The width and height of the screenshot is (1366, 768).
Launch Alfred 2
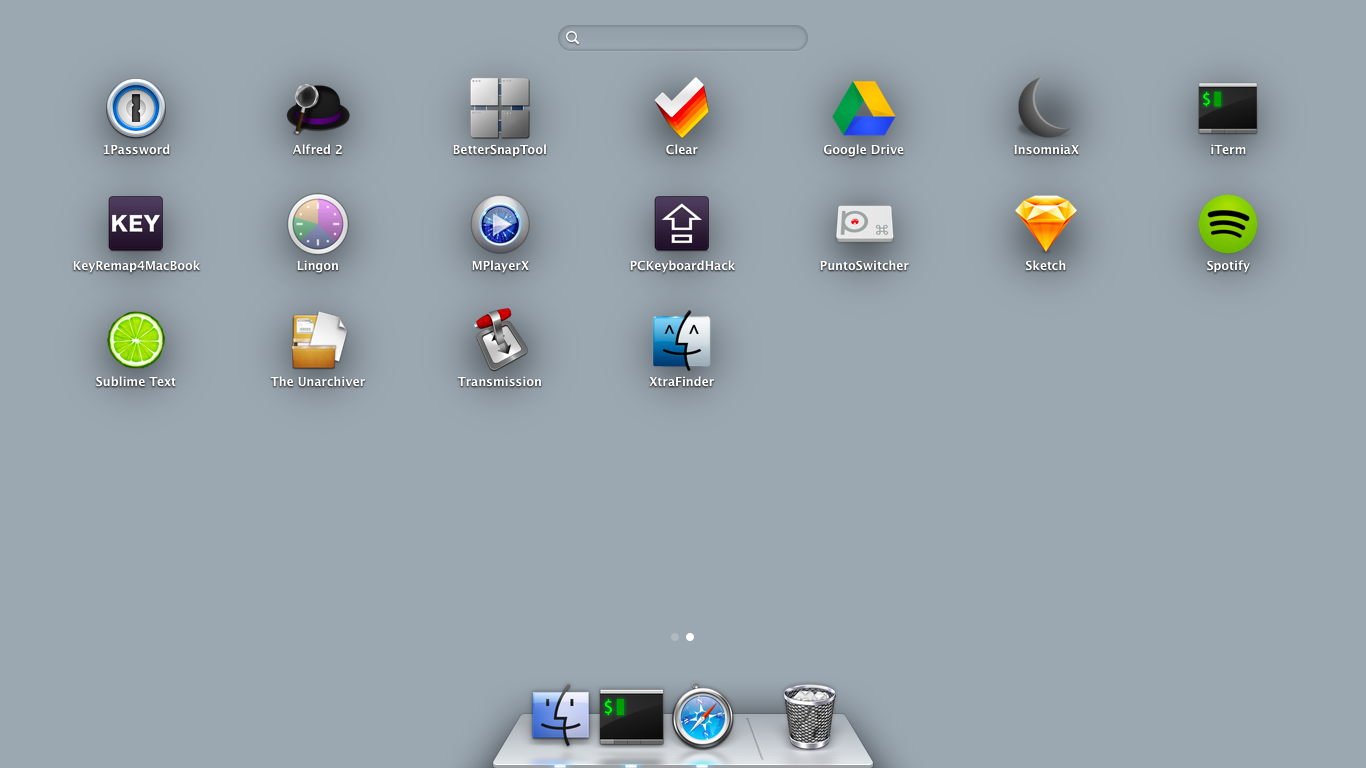318,108
